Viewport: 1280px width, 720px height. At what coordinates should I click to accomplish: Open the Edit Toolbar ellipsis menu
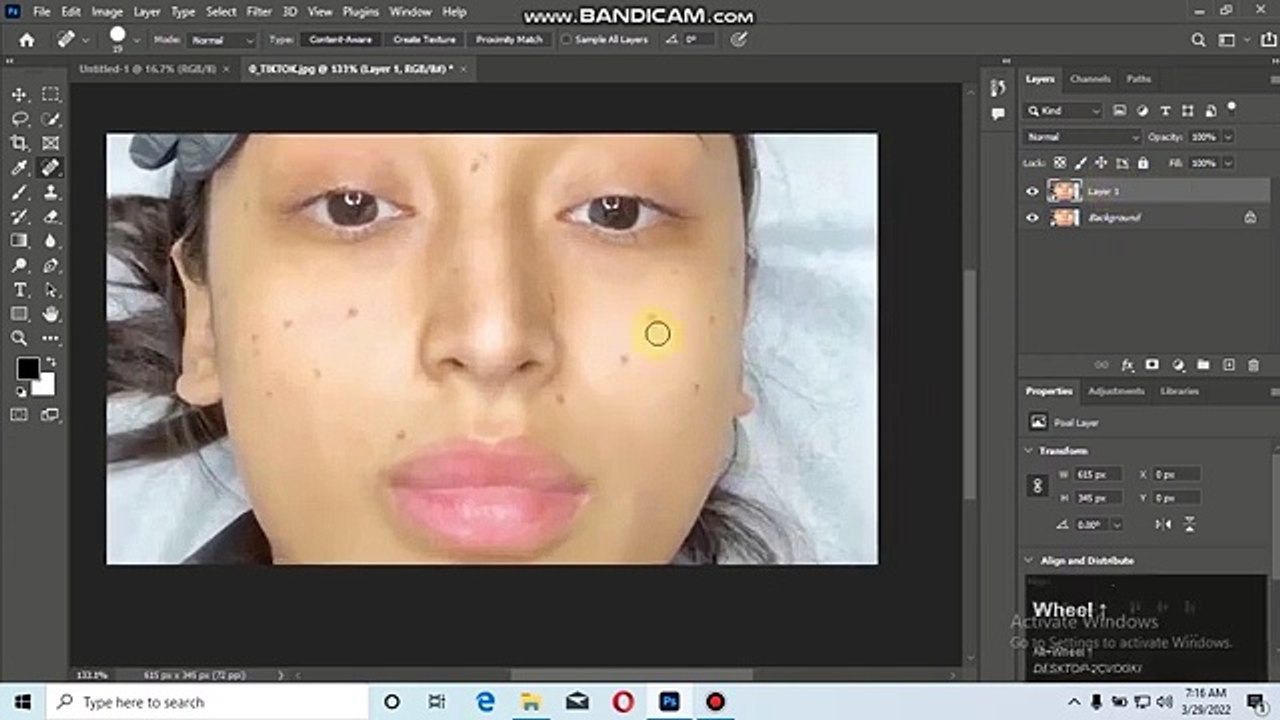pos(51,339)
